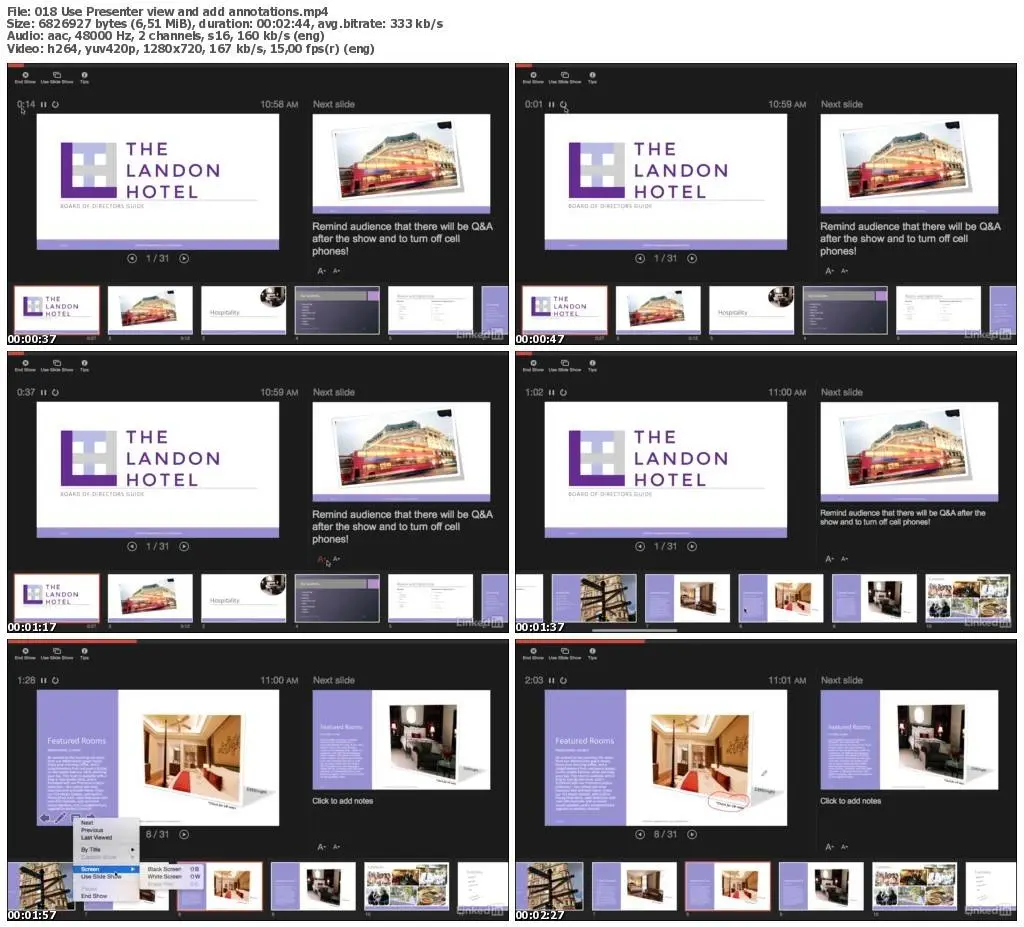This screenshot has height=927, width=1024.
Task: Click End Show icon in the 00:00:37 frame
Action: click(25, 77)
